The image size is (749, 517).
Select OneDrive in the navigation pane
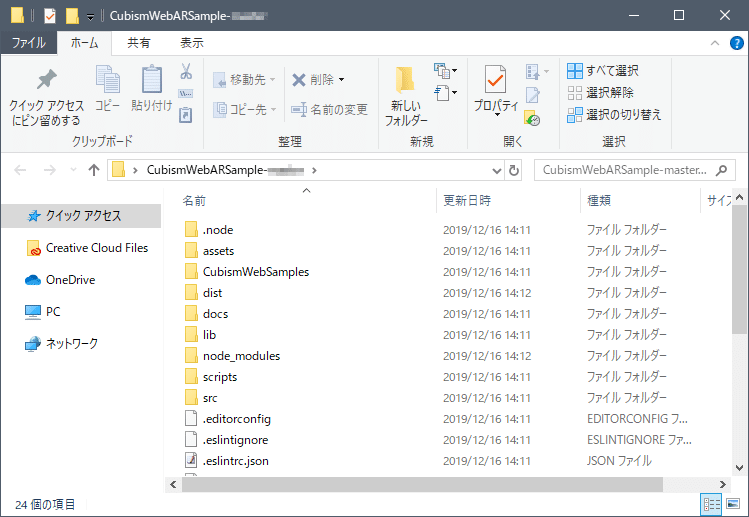[60, 280]
